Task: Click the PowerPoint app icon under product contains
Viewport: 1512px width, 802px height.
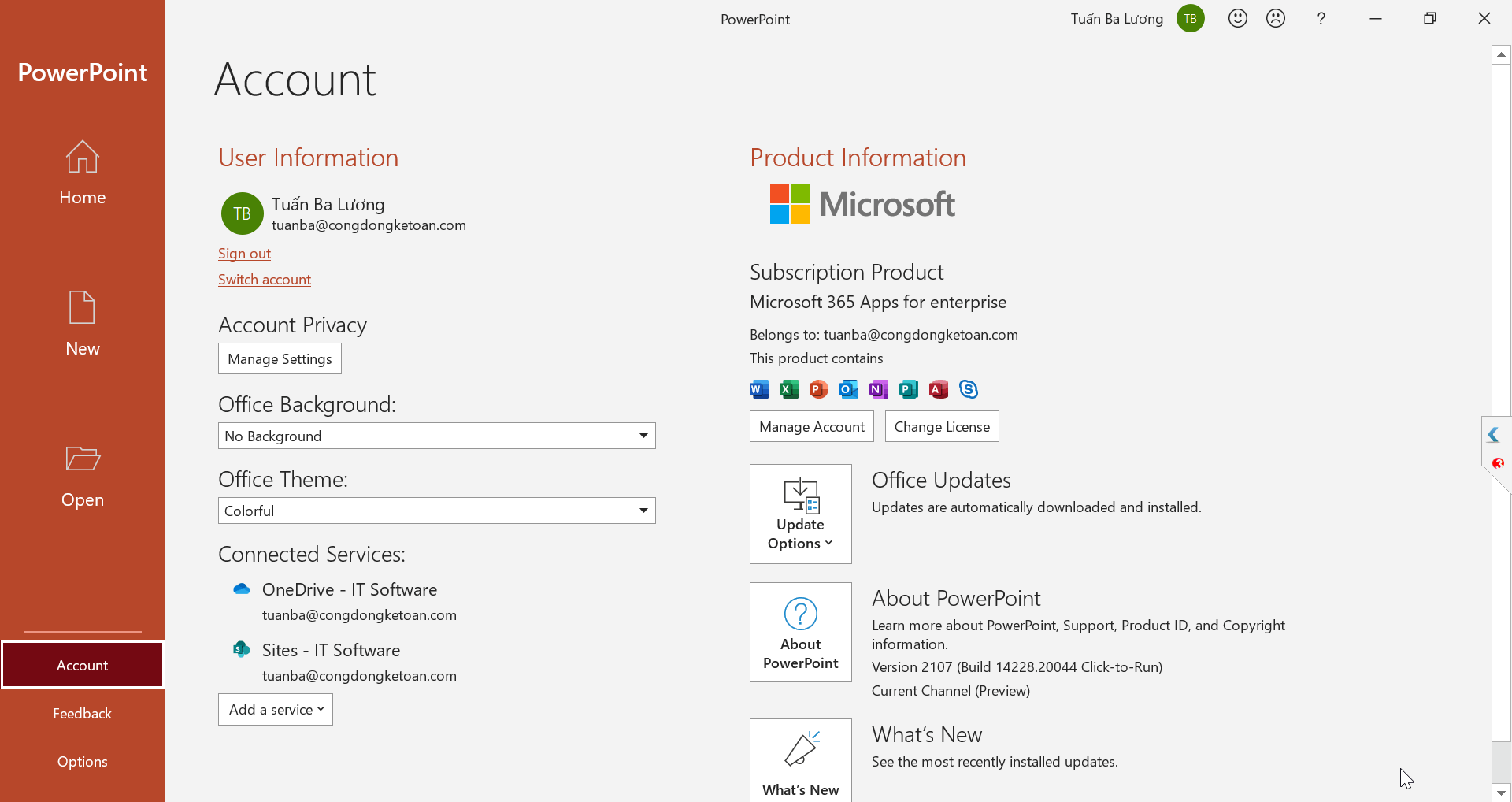Action: tap(819, 389)
